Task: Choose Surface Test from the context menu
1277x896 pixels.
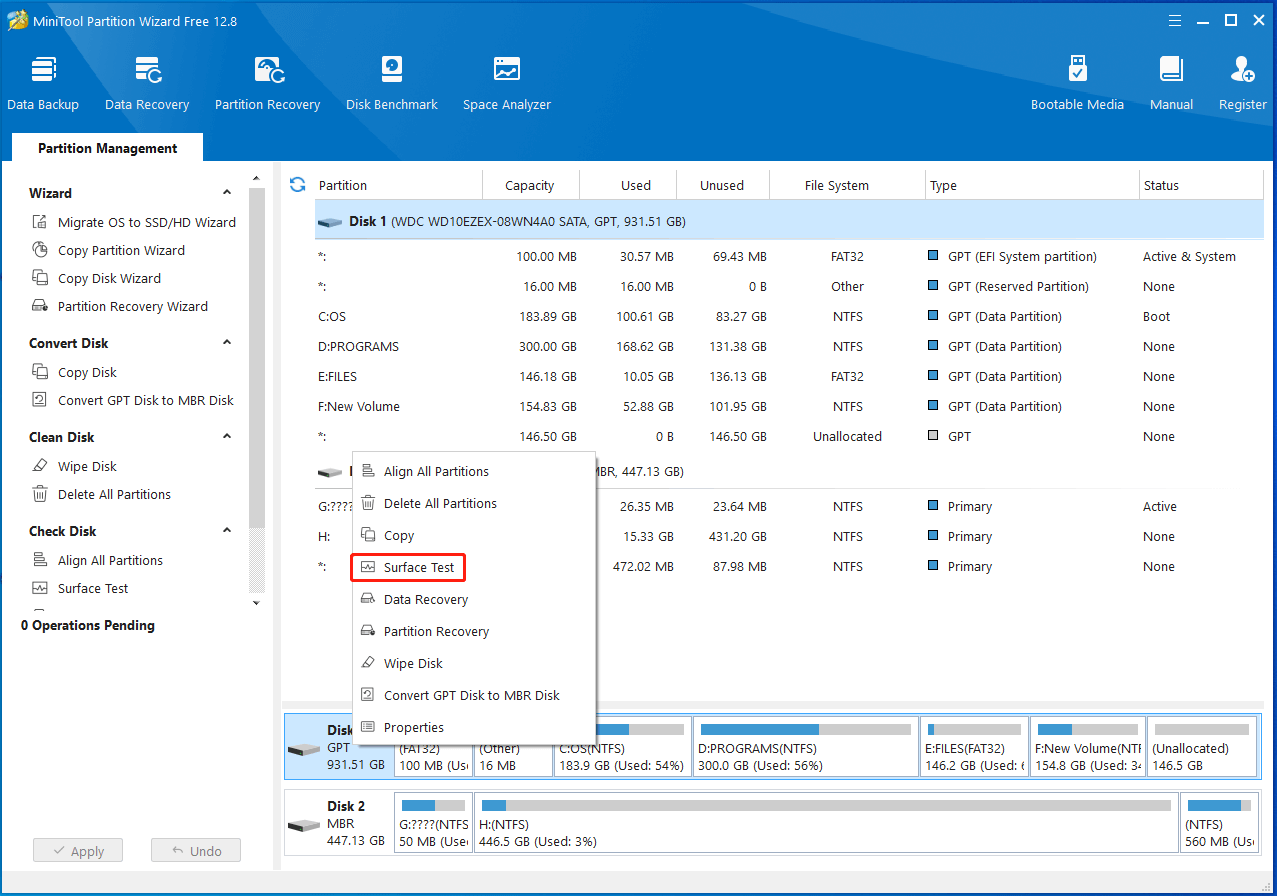Action: tap(474, 567)
